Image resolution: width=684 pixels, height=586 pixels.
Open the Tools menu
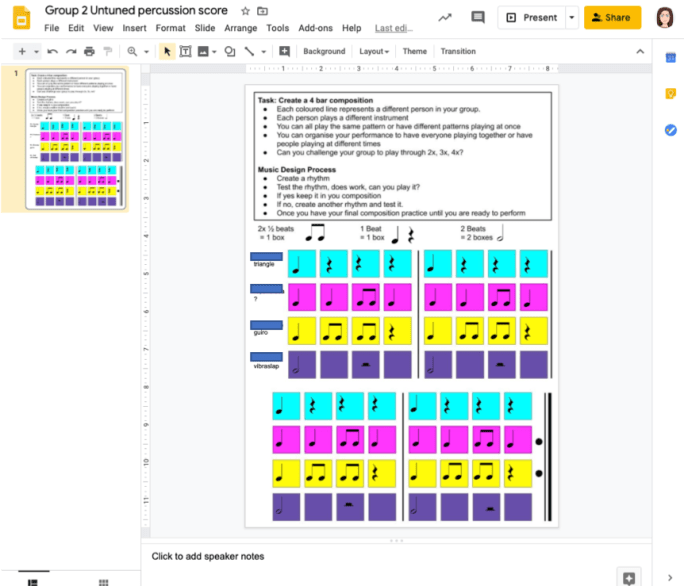[278, 28]
